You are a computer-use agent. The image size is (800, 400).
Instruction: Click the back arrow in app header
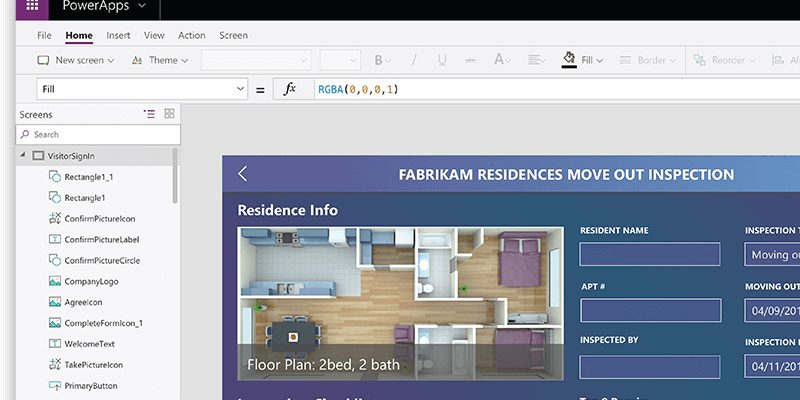[243, 174]
